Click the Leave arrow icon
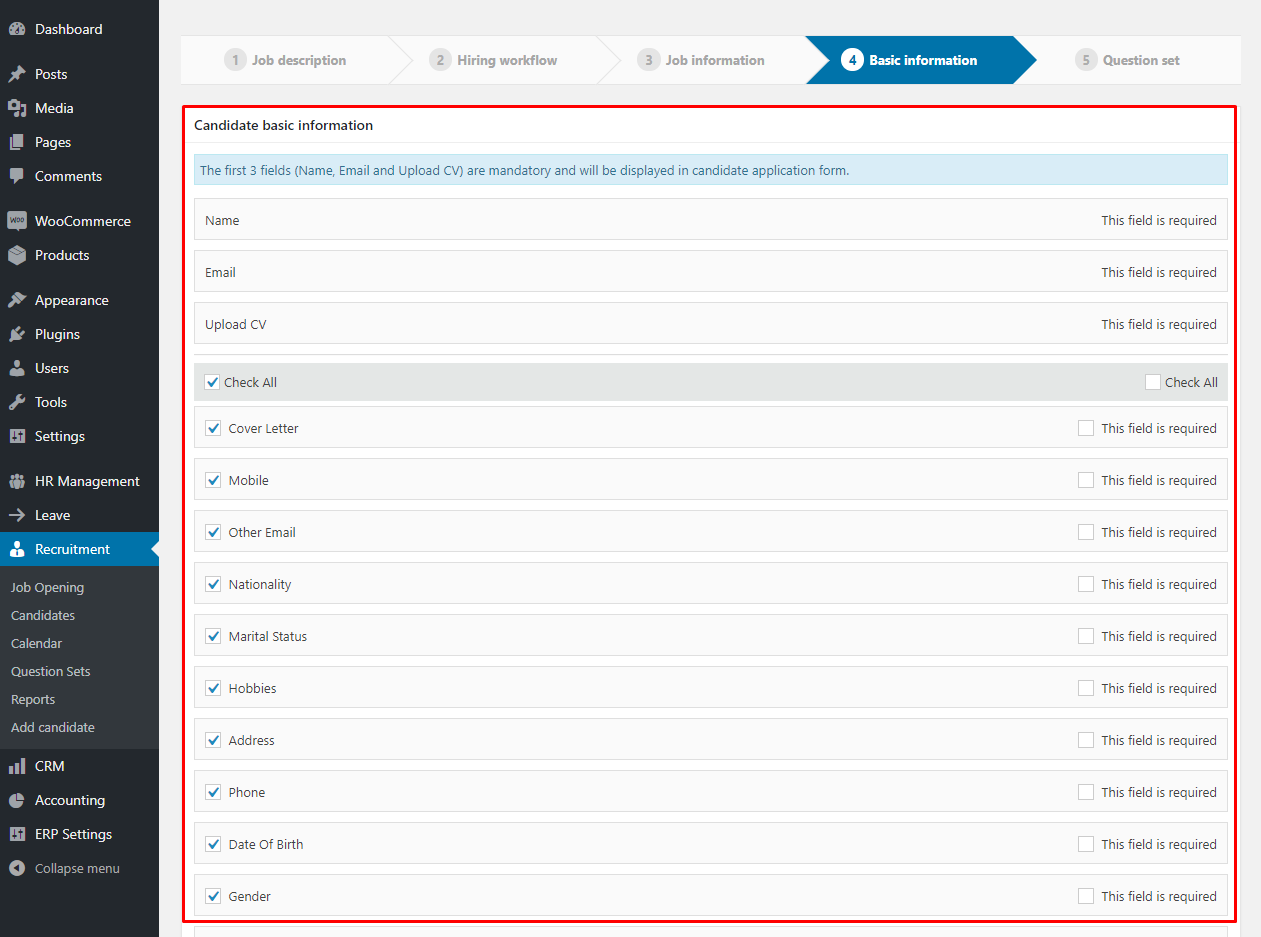1261x937 pixels. 17,515
